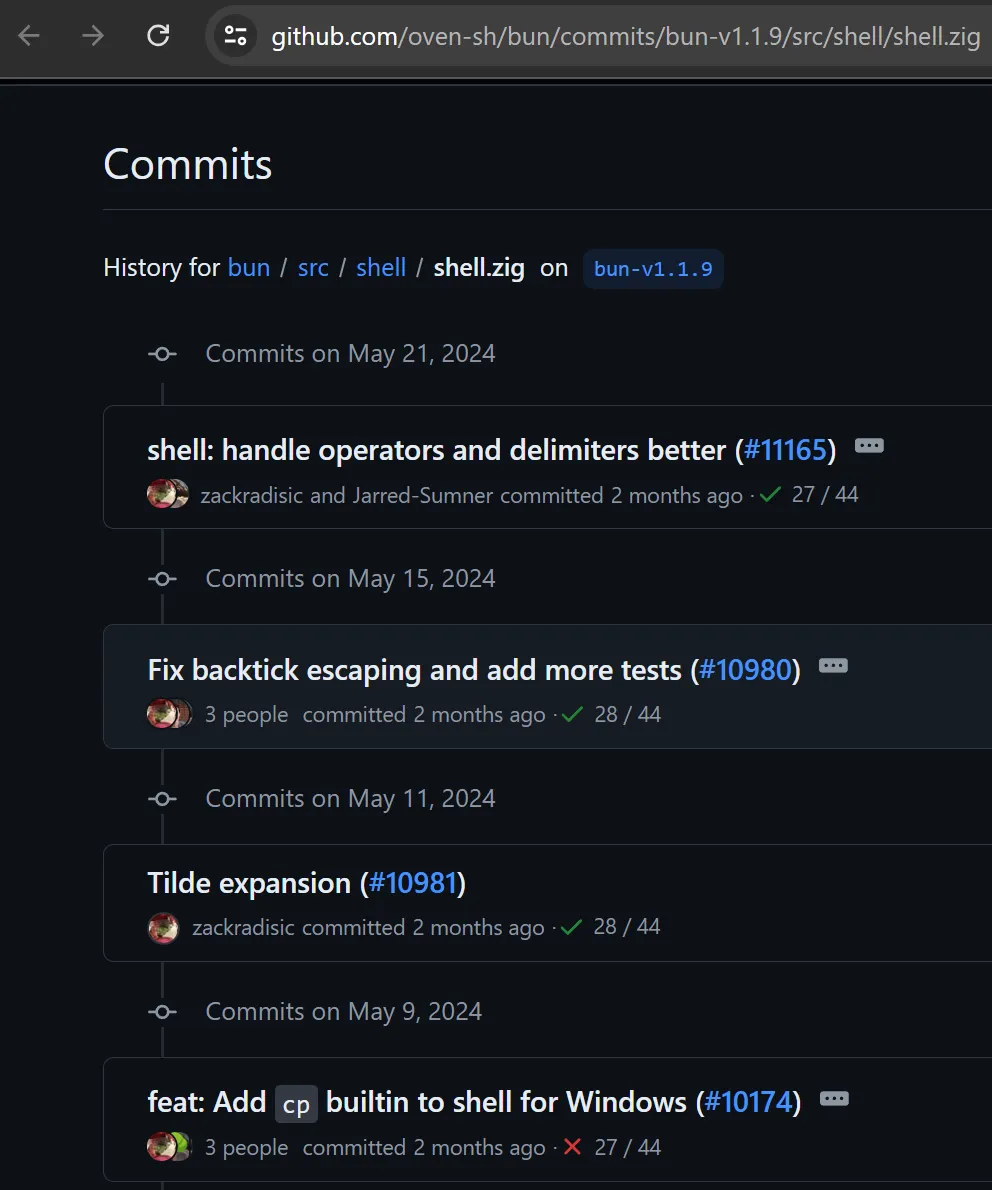Go to bun repository breadcrumb
This screenshot has height=1190, width=992.
coord(249,268)
